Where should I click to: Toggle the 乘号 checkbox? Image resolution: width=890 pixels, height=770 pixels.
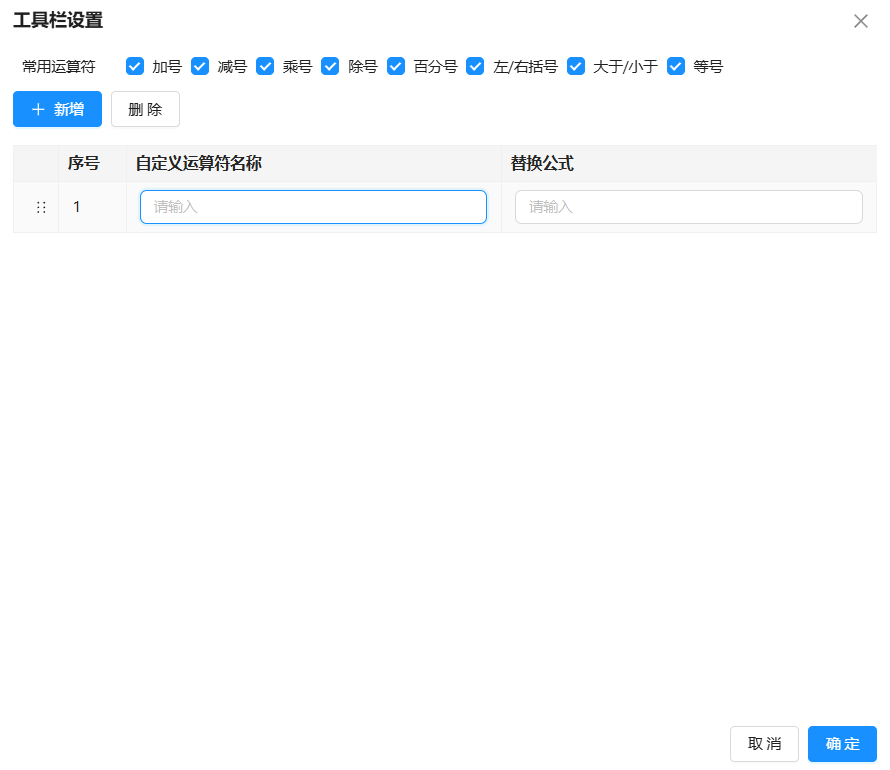(265, 66)
